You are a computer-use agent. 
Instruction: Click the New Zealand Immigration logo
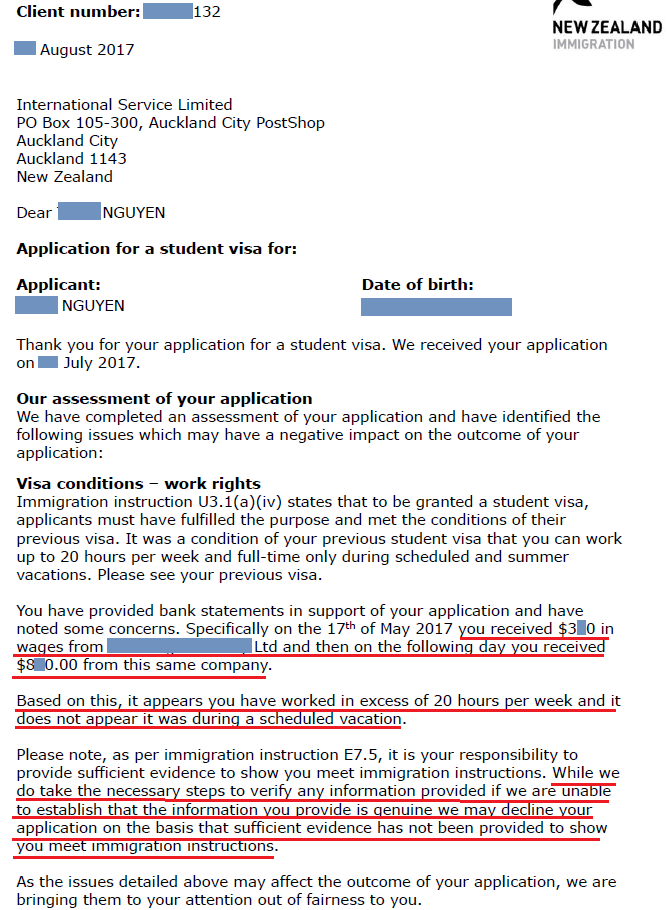coord(607,26)
